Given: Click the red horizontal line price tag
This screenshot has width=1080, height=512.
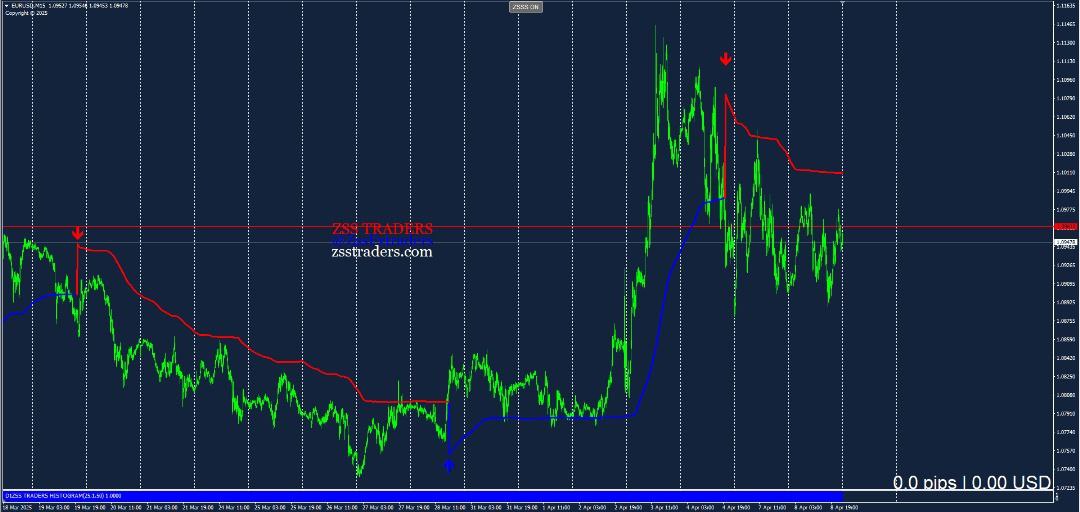Looking at the screenshot, I should (x=1066, y=227).
